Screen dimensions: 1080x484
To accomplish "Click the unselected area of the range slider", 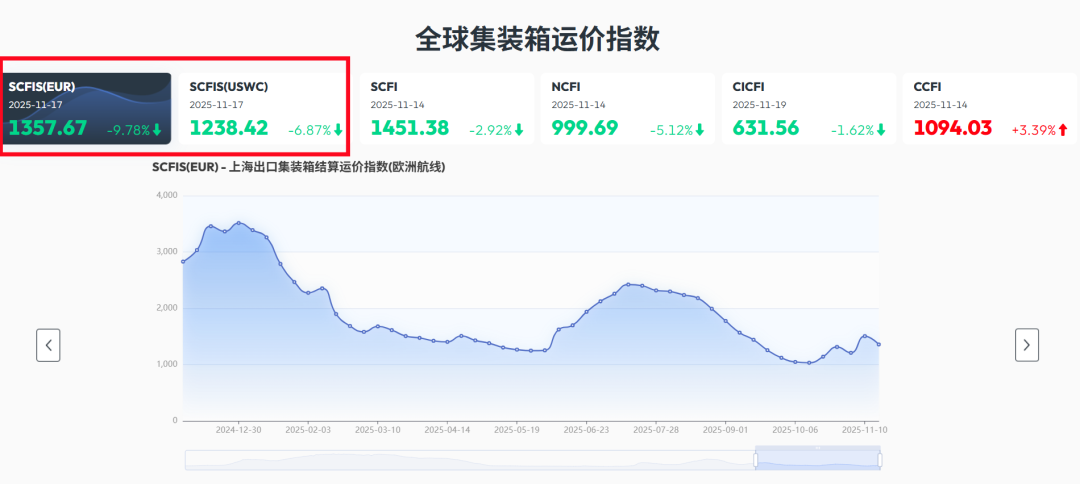I will click(x=470, y=459).
